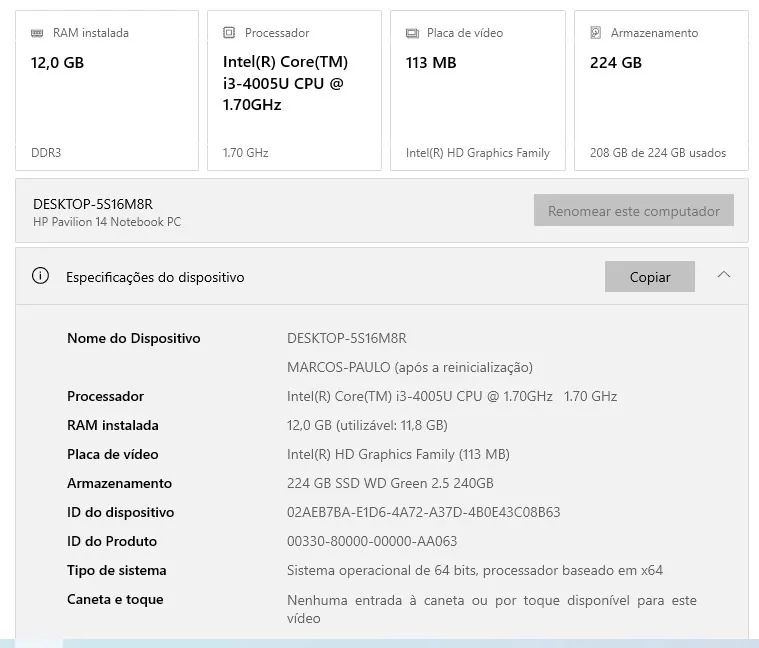Select the DESKTOP-5S16M8R value in specifications
Screen dimensions: 759x648
(x=347, y=338)
